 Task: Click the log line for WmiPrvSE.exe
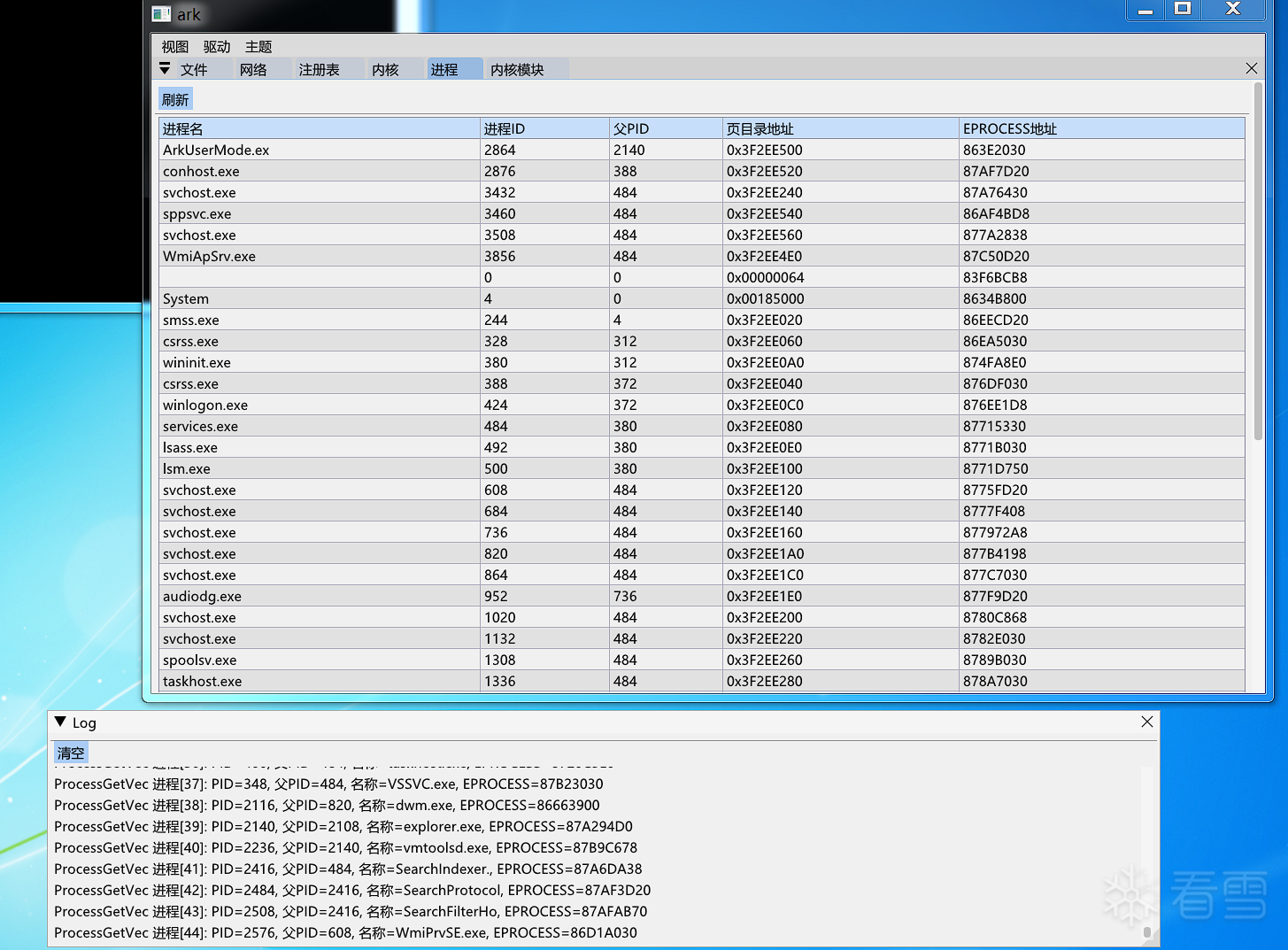coord(345,932)
